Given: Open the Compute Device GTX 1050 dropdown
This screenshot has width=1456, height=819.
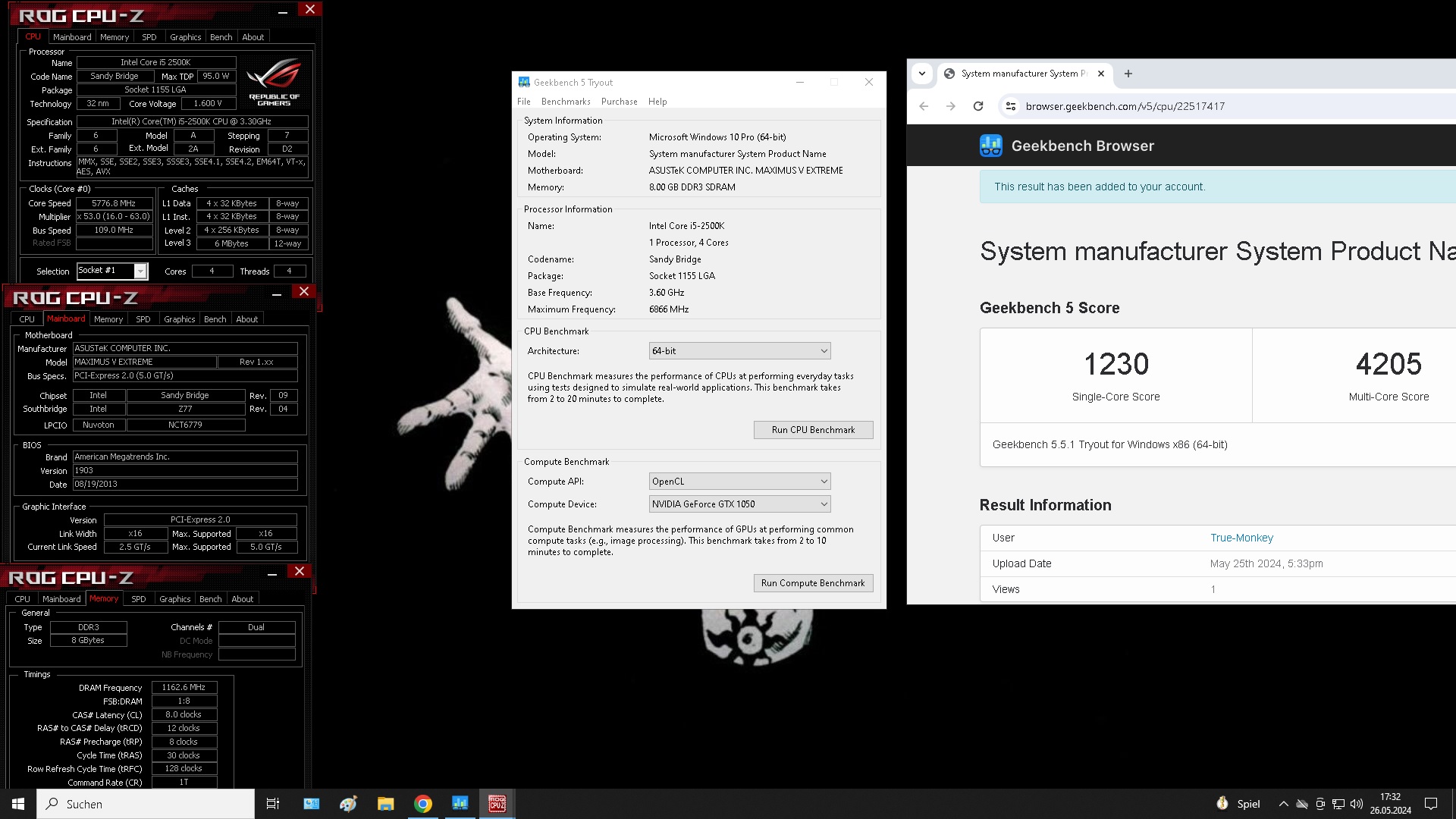Looking at the screenshot, I should 739,504.
